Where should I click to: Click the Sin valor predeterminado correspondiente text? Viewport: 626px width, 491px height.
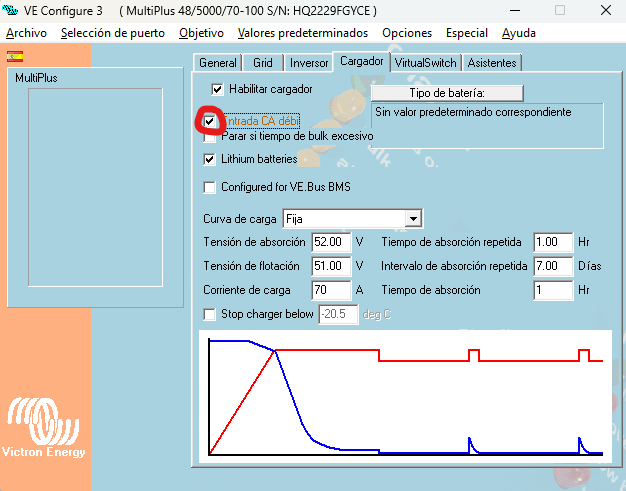tap(473, 112)
